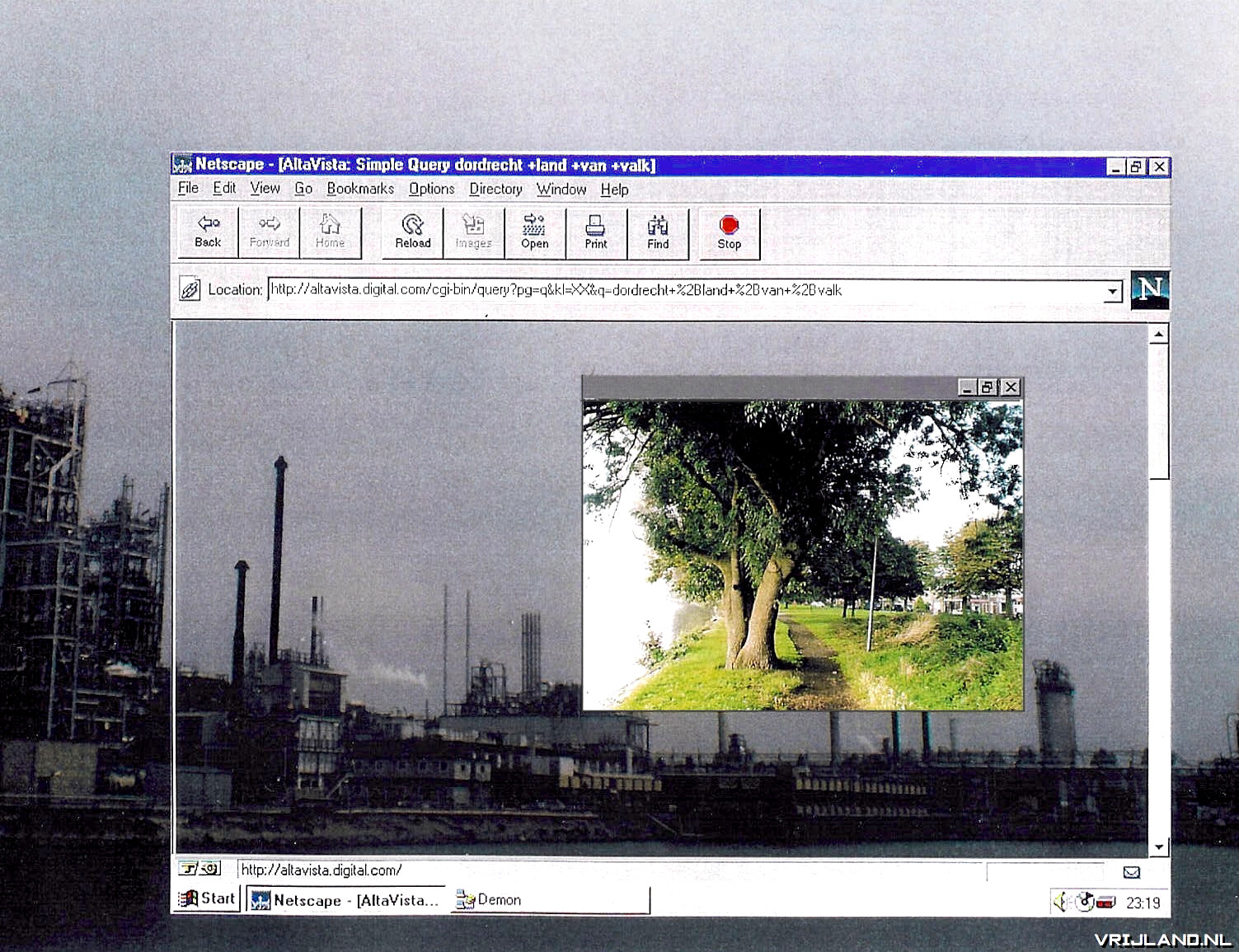Open the Options menu
This screenshot has width=1239, height=952.
pos(431,189)
